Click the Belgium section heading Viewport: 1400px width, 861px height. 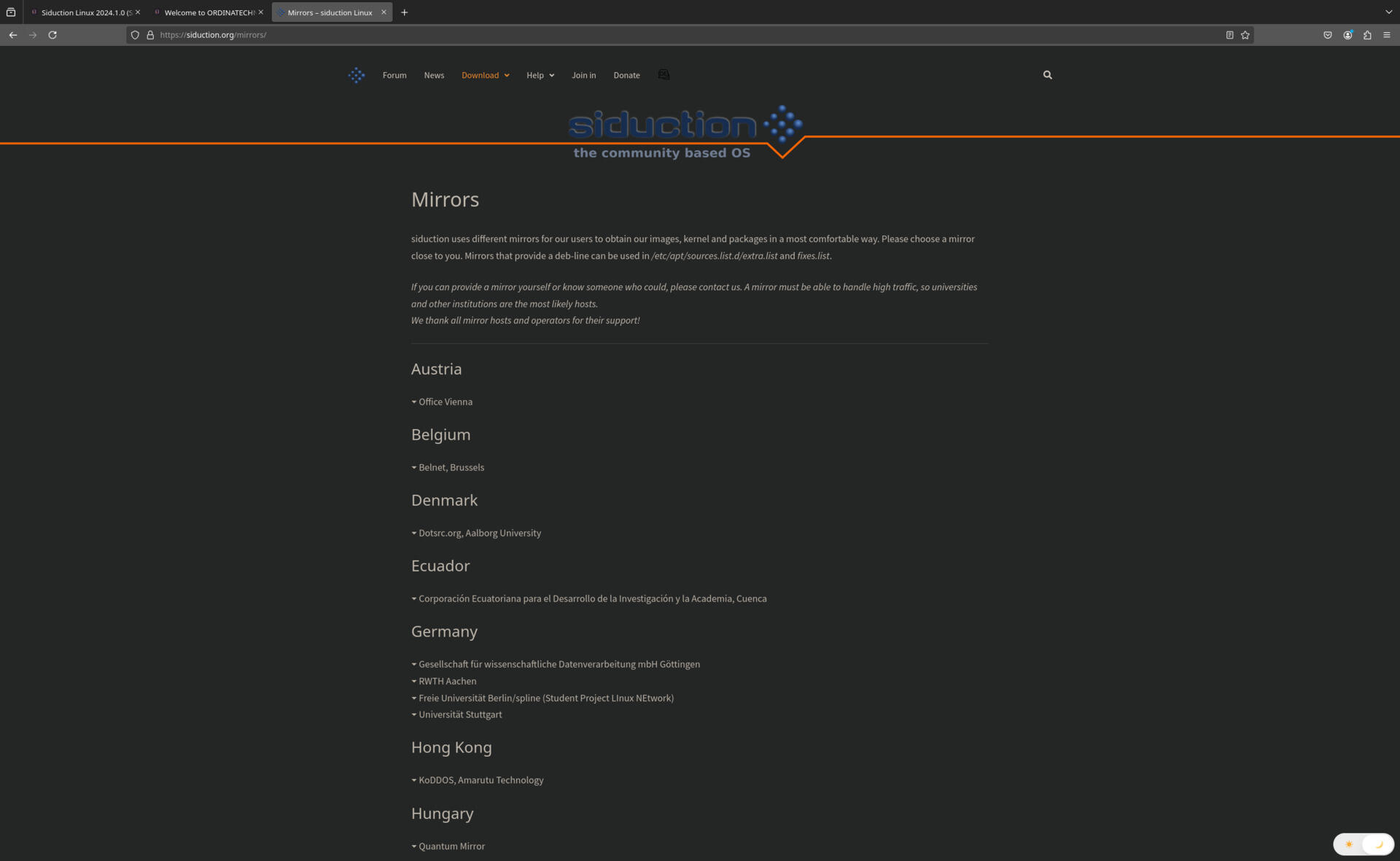click(x=440, y=435)
